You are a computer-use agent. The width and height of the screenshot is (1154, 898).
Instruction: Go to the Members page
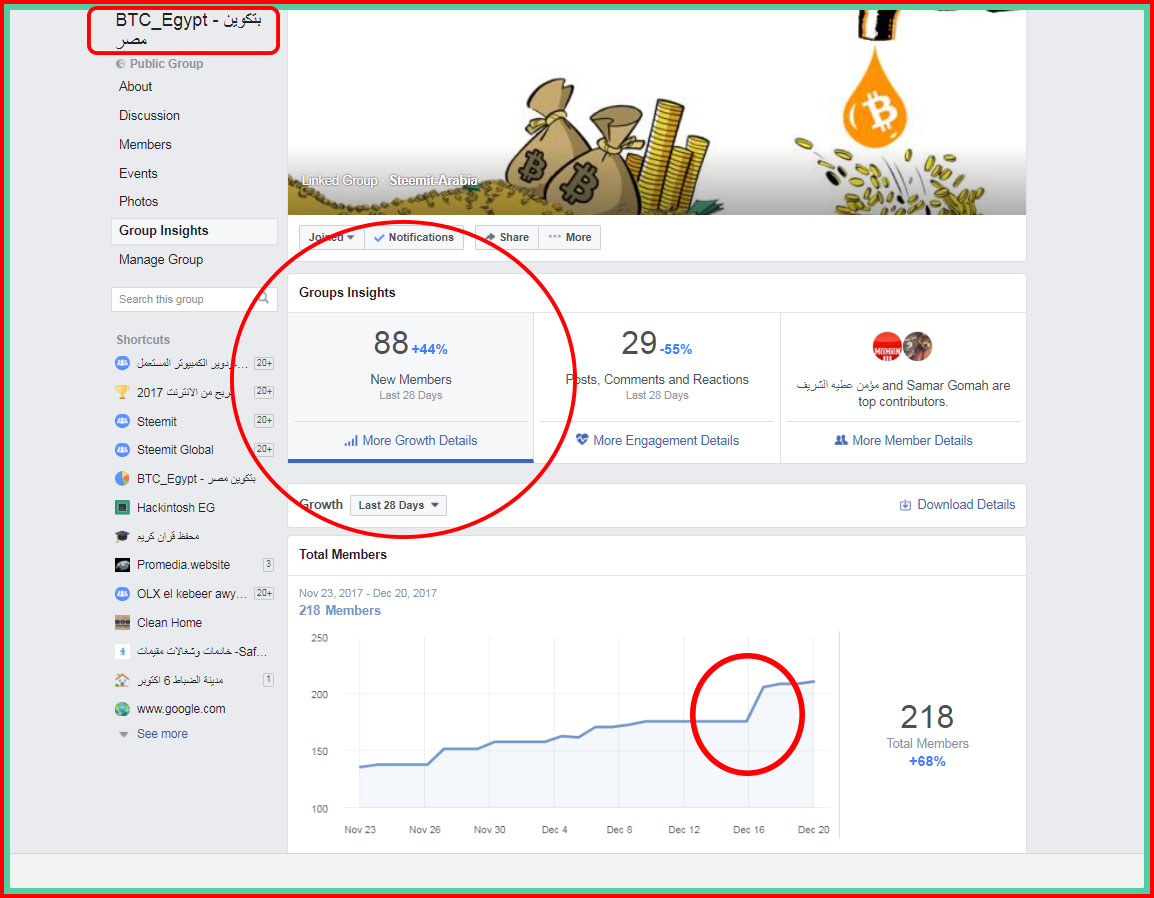pos(145,144)
